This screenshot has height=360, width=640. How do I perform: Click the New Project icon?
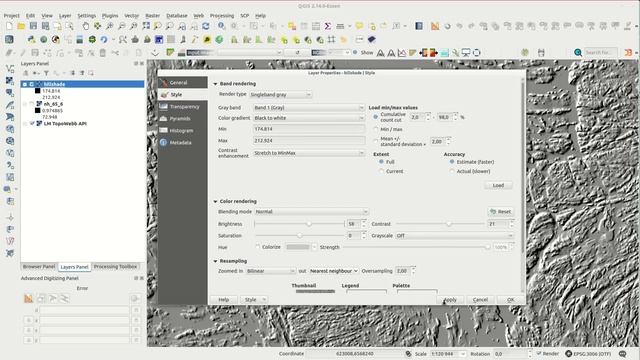point(9,26)
